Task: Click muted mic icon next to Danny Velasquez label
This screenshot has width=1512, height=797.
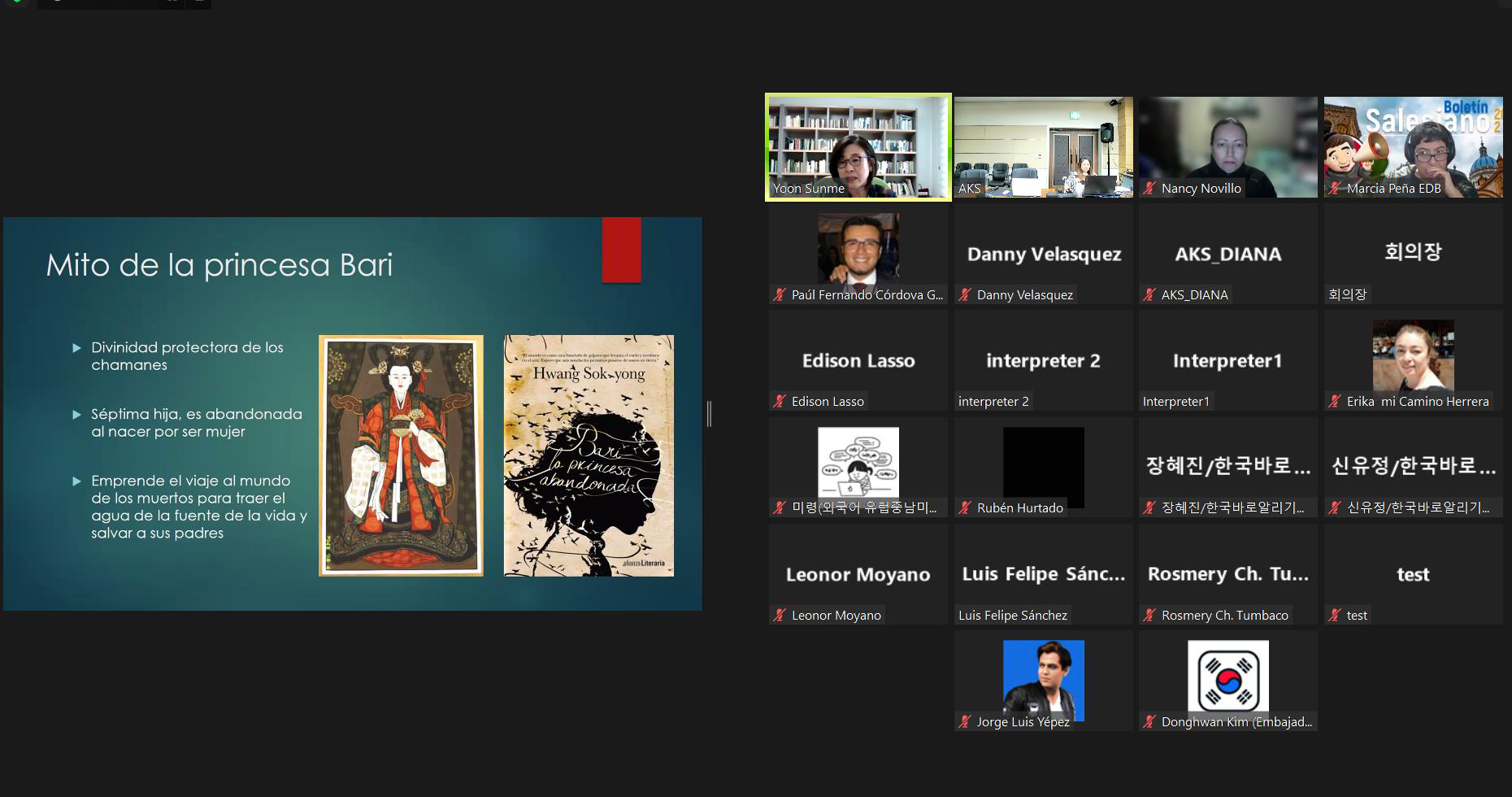Action: point(965,295)
